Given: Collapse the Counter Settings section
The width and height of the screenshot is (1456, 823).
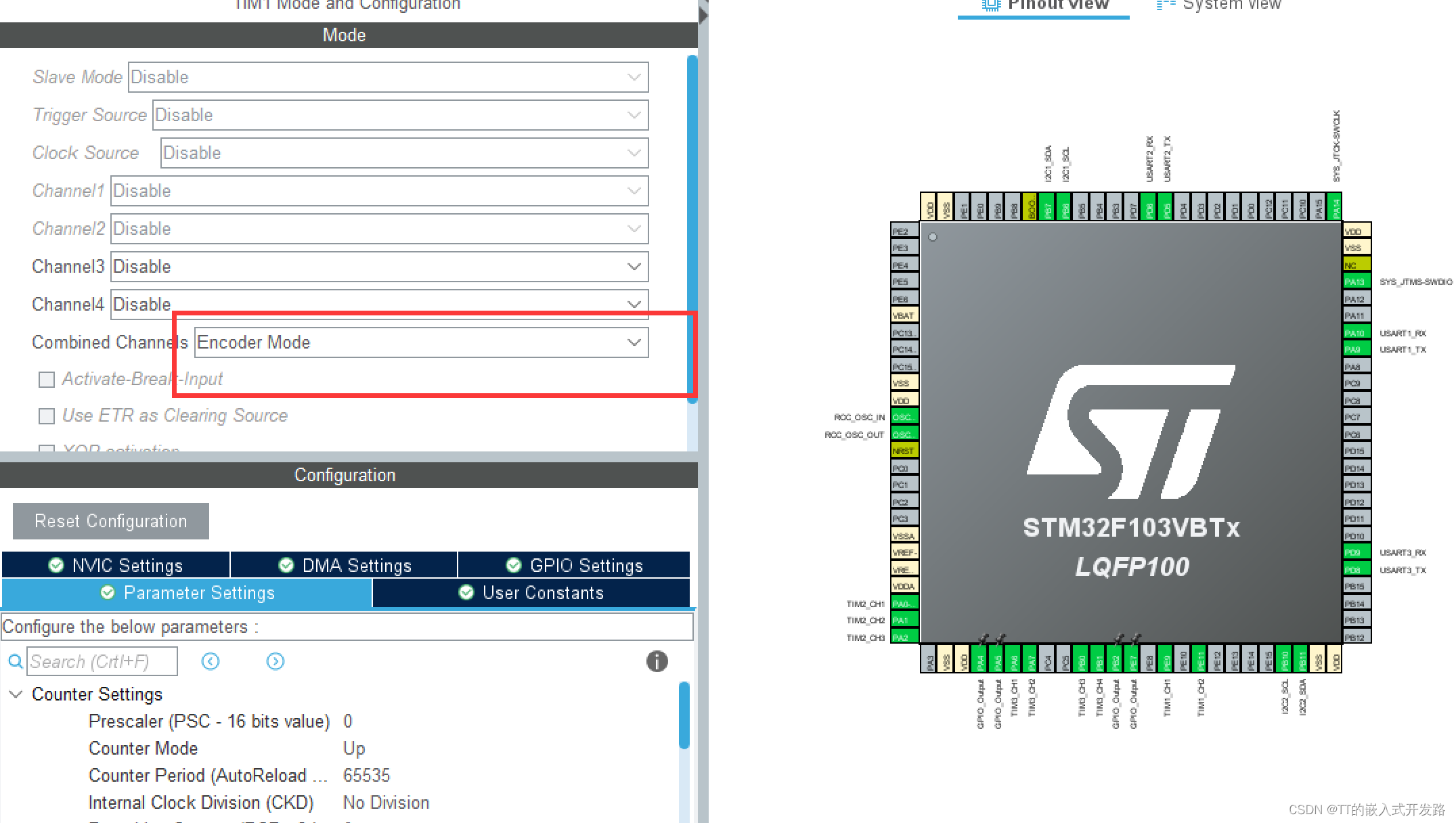Looking at the screenshot, I should tap(16, 694).
